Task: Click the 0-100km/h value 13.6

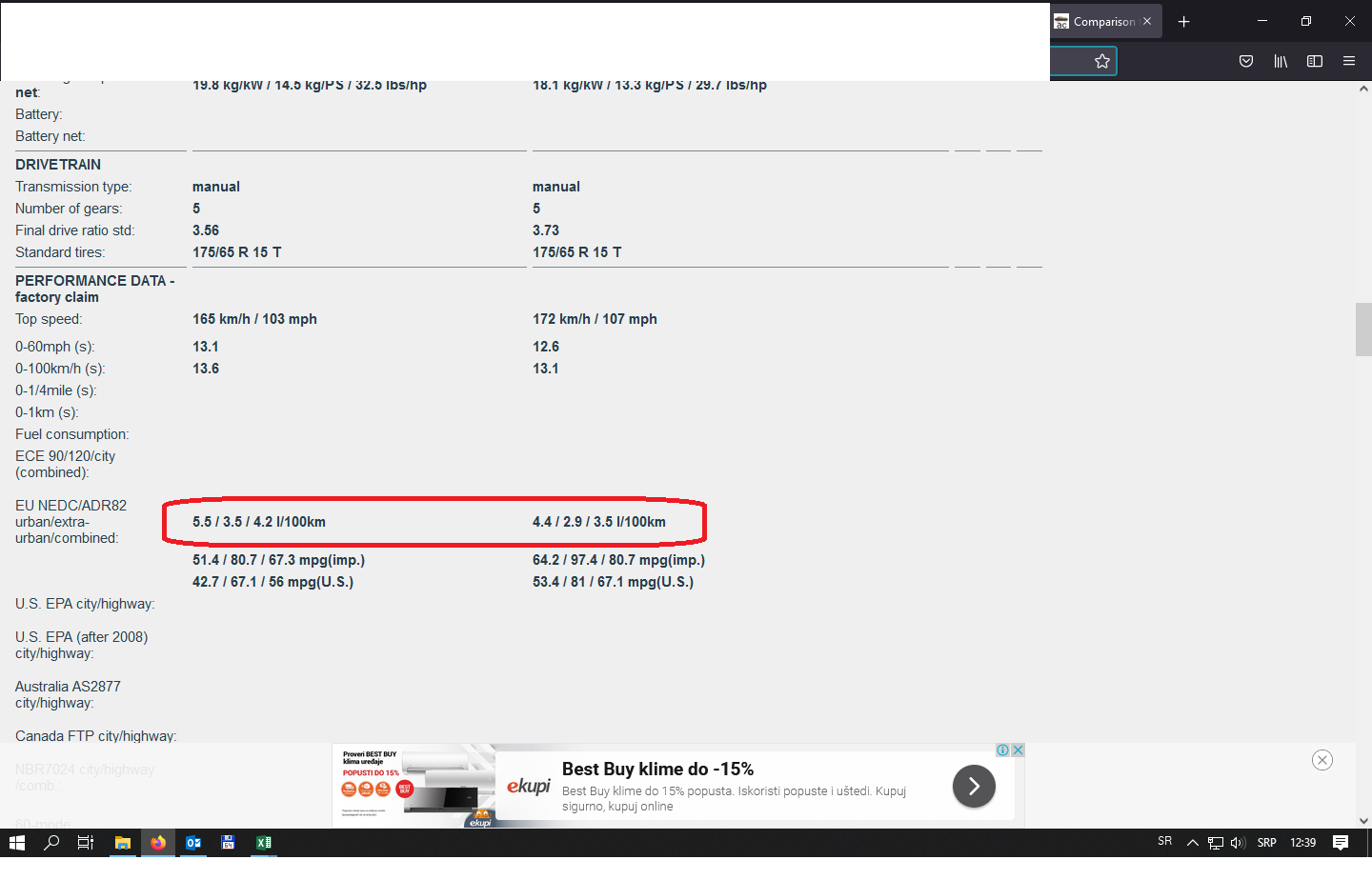Action: [206, 369]
